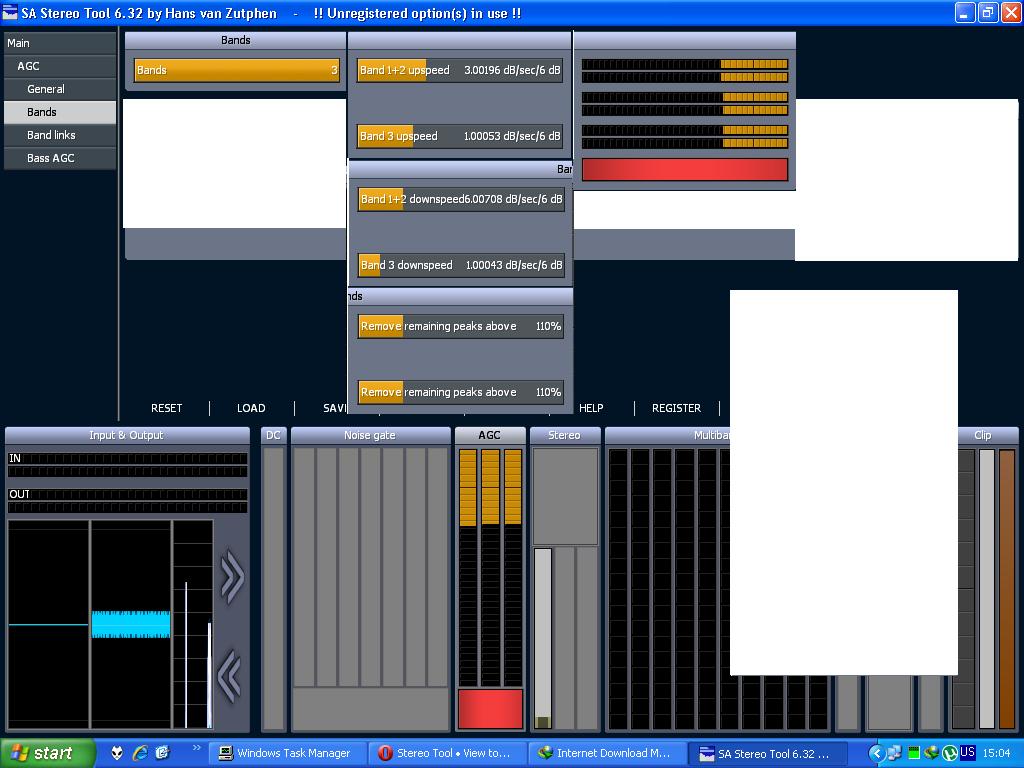Click the Clip panel header
Viewport: 1024px width, 768px height.
click(988, 435)
